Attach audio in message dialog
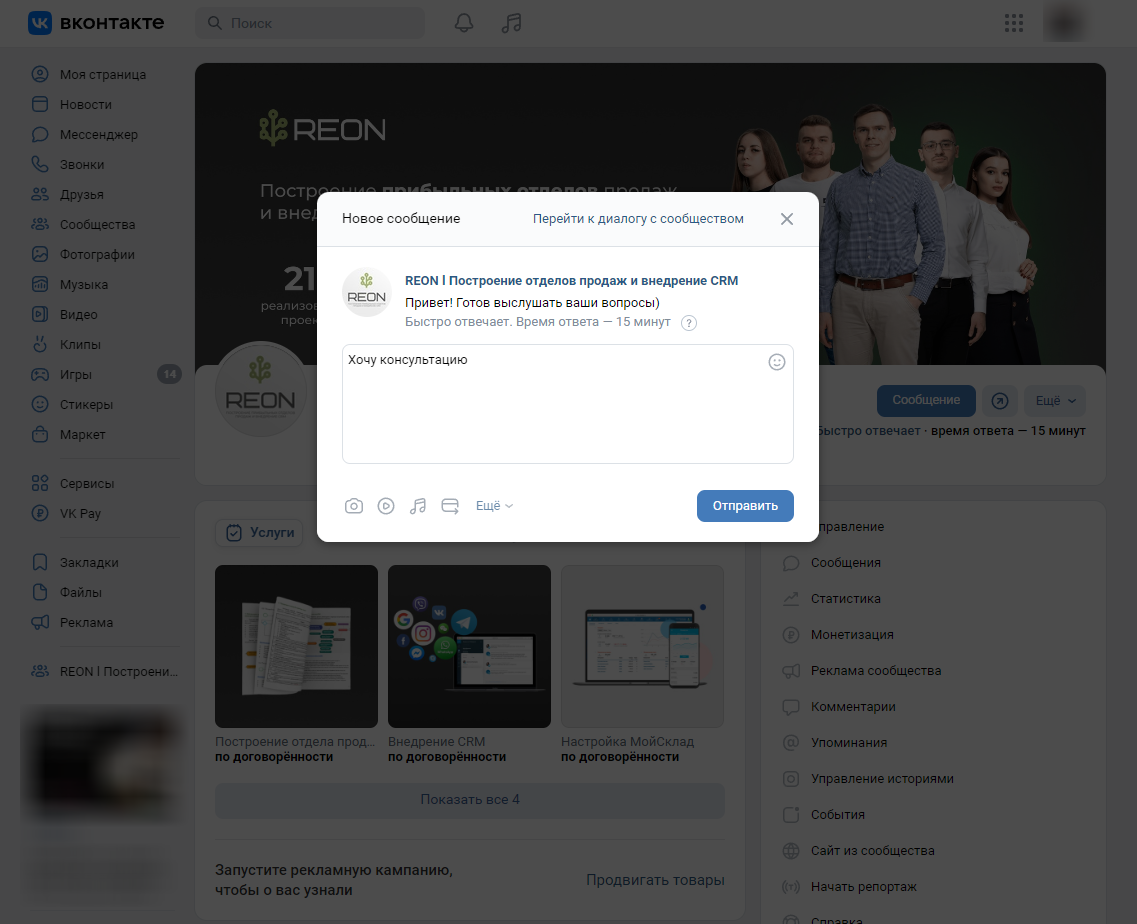Screen dimensions: 1137x924 click(418, 506)
